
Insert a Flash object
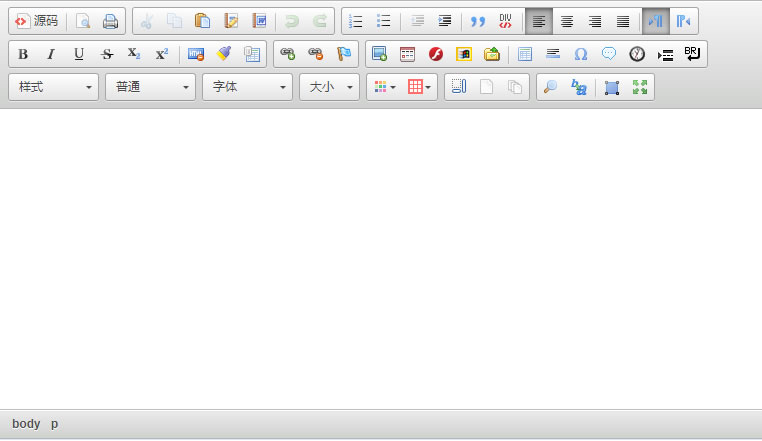[436, 54]
